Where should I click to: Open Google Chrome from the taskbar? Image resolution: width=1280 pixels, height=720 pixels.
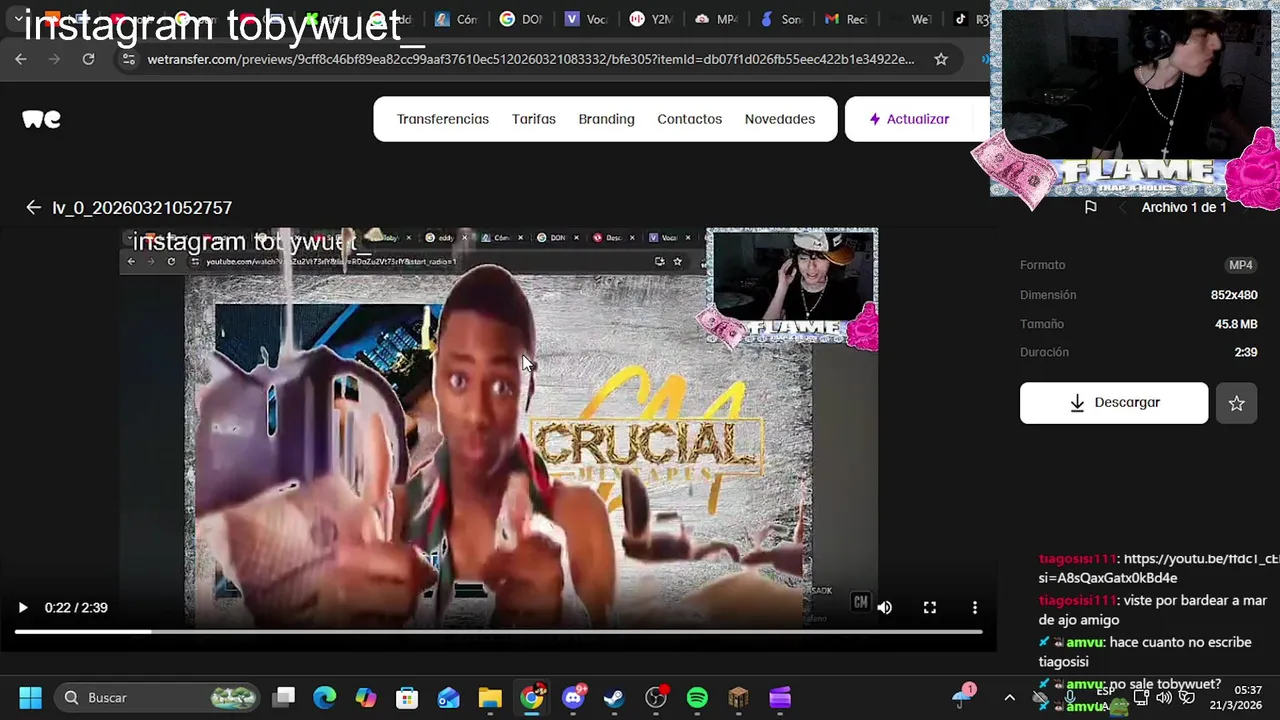point(532,698)
